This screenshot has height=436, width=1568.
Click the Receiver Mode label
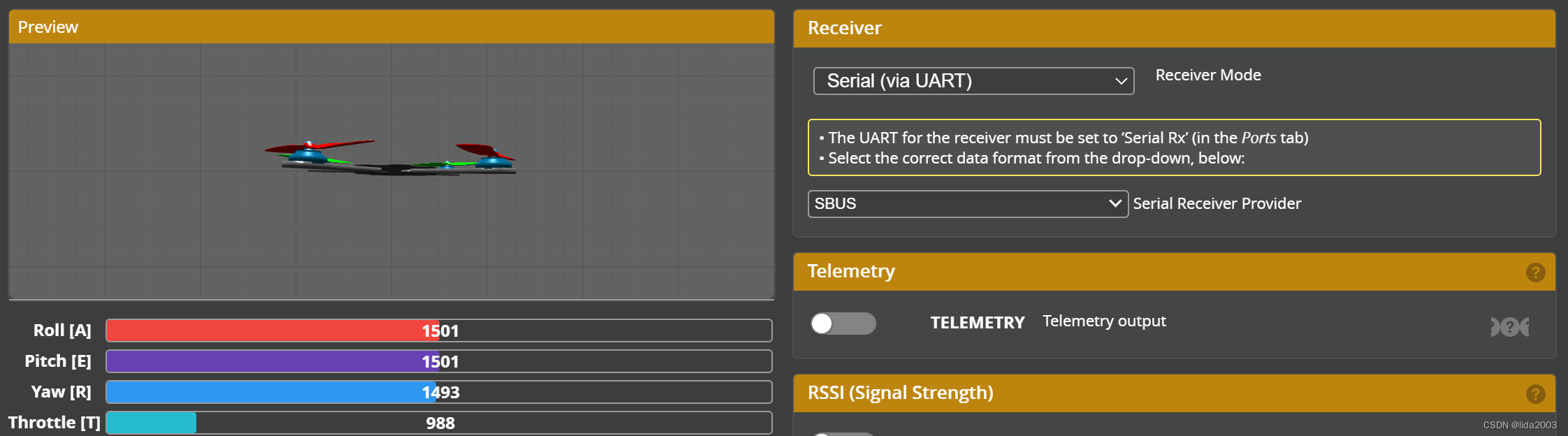click(x=1208, y=75)
